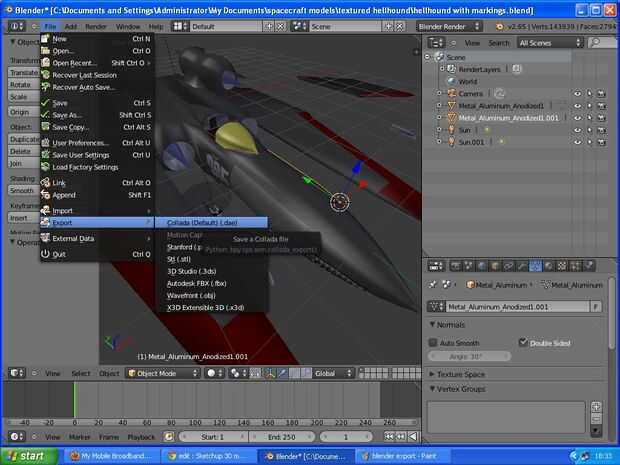Hide Camera using its eye icon

pos(577,93)
